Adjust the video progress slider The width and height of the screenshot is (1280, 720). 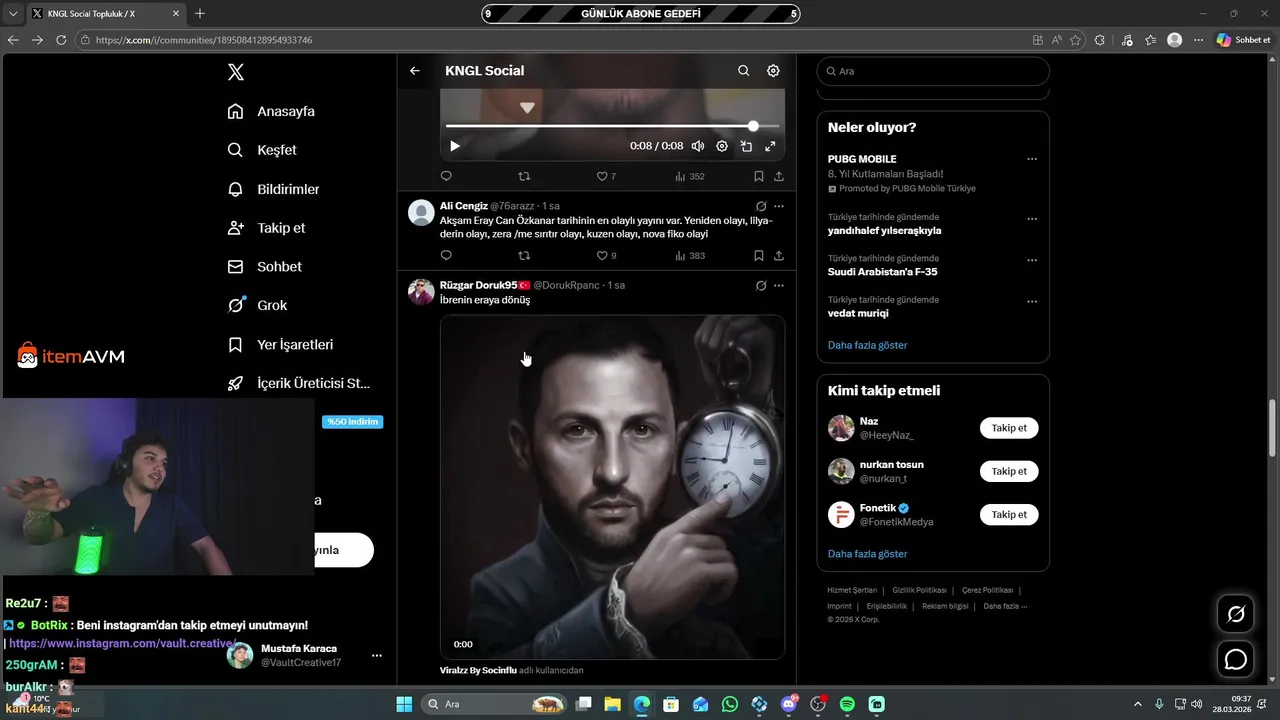point(612,126)
